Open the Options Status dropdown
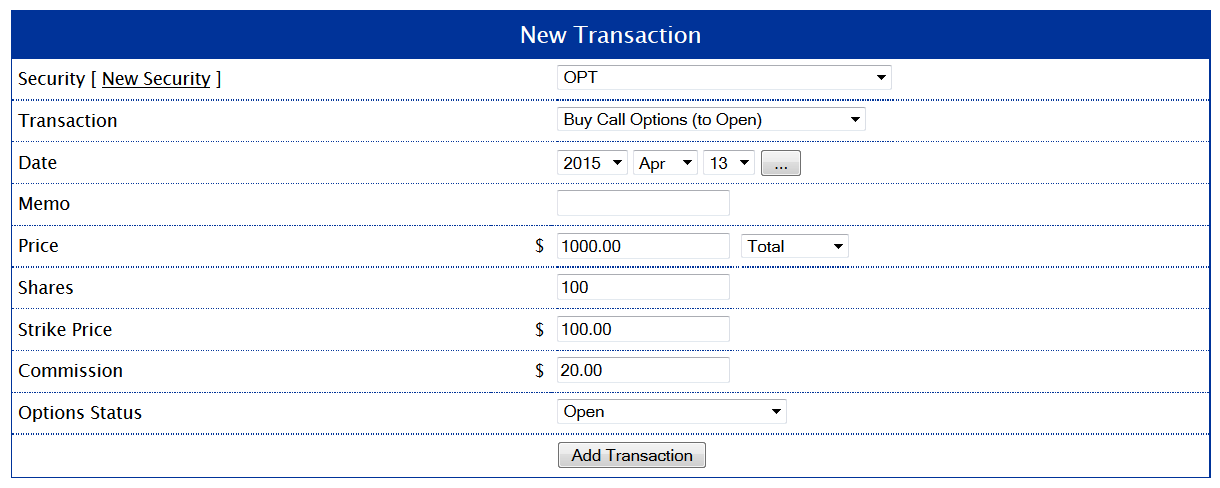1220x488 pixels. [671, 412]
